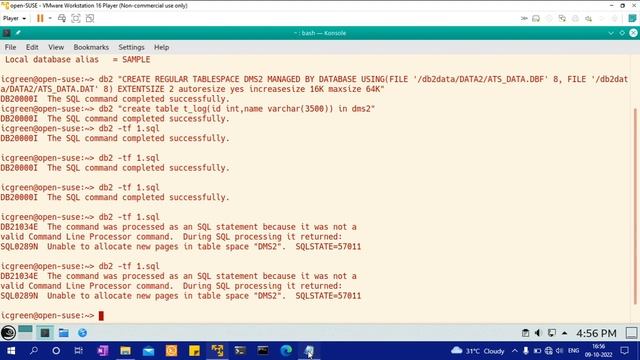Image resolution: width=640 pixels, height=360 pixels.
Task: Show hidden Windows tray icons
Action: point(515,351)
